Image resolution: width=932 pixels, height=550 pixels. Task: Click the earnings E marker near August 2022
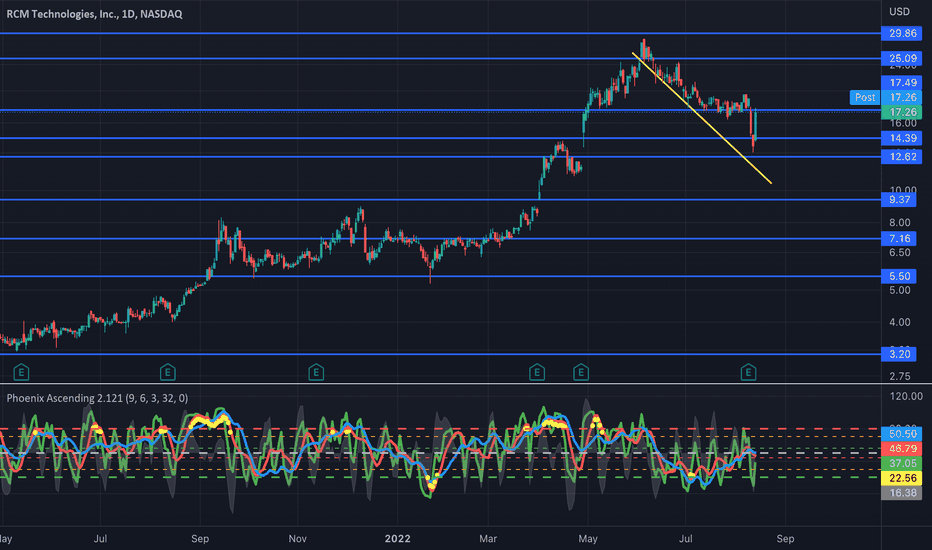coord(748,373)
